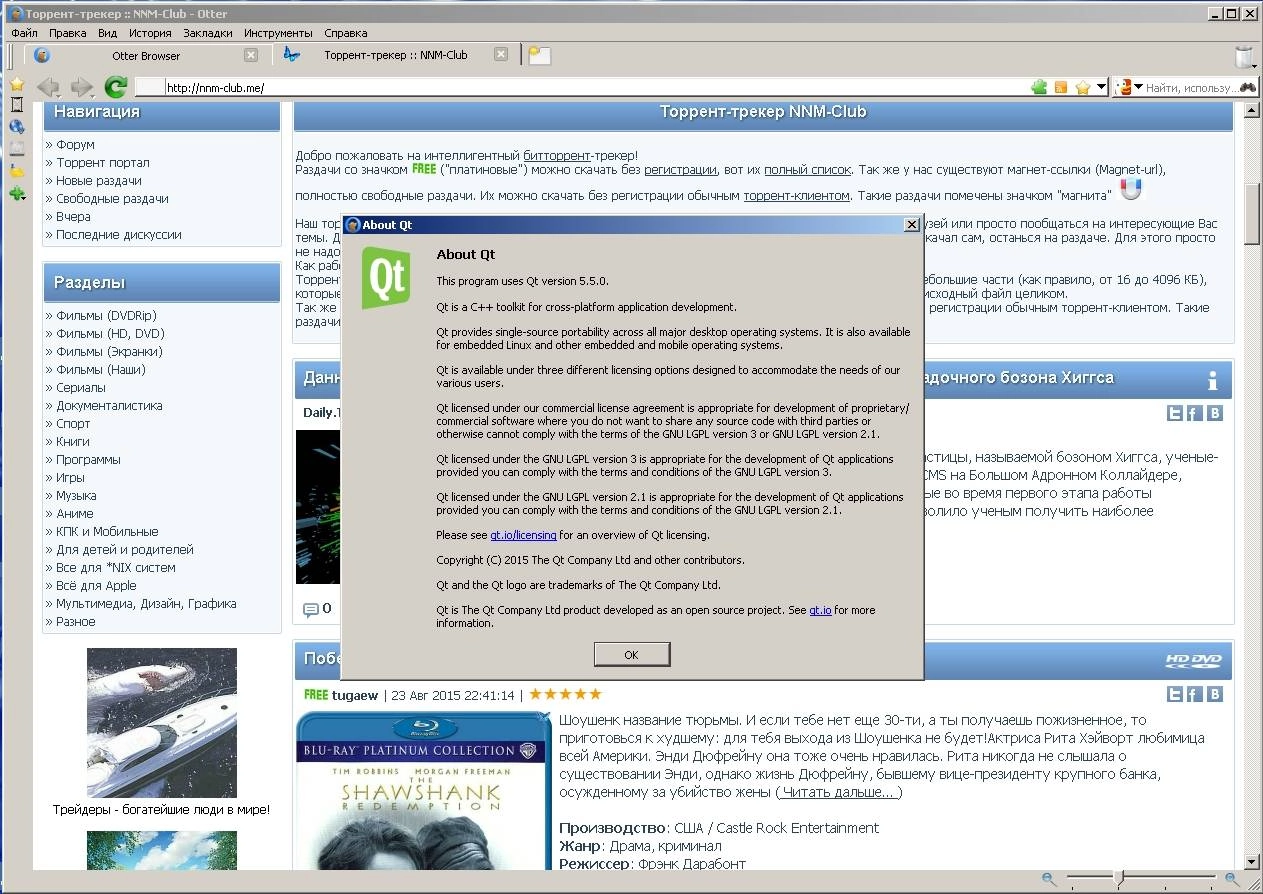This screenshot has height=894, width=1263.
Task: Open the tugaew user name link
Action: tap(355, 695)
